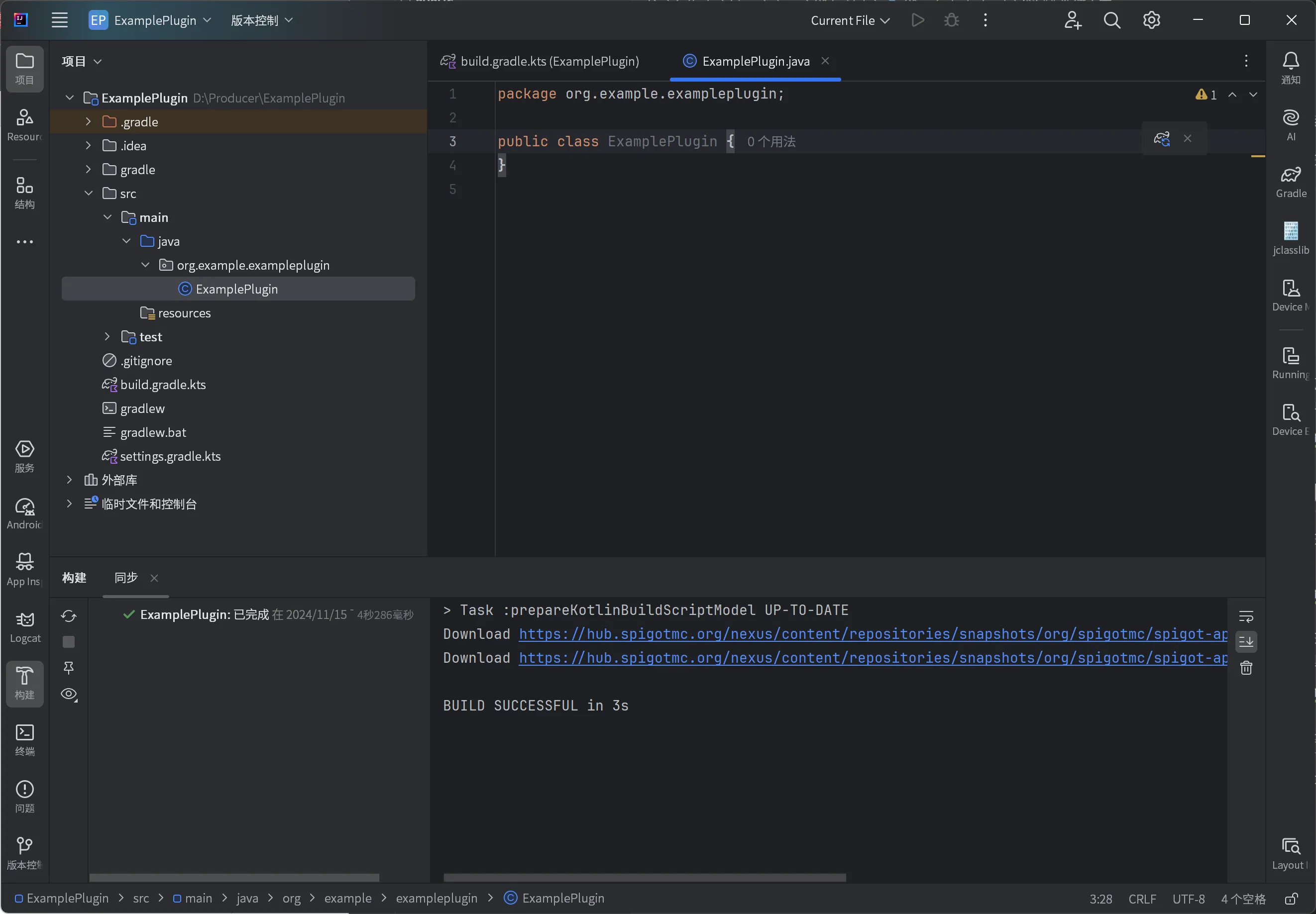Image resolution: width=1316 pixels, height=914 pixels.
Task: Open the Gradle tool window
Action: pos(1291,182)
